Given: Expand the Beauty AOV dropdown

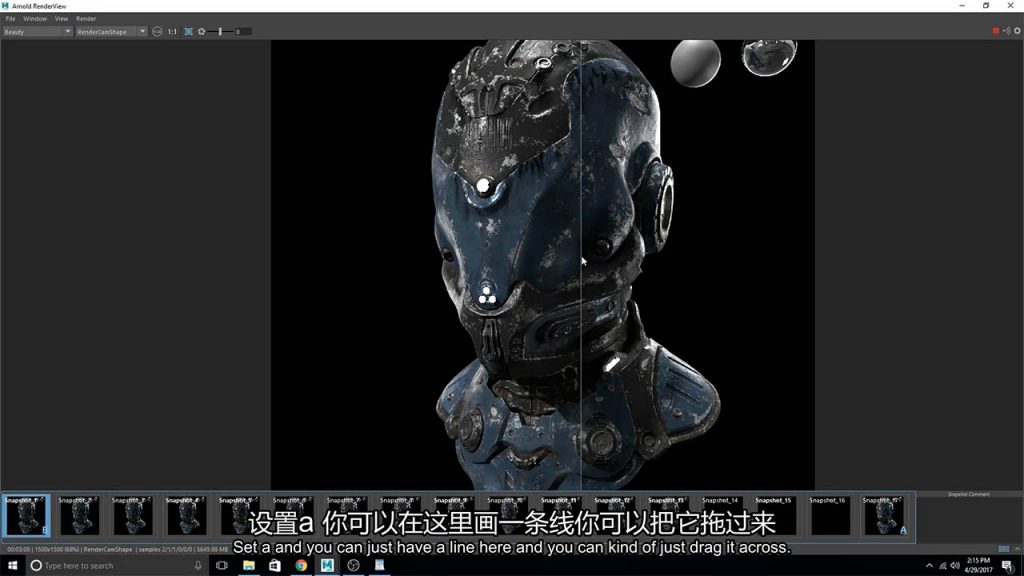Looking at the screenshot, I should [x=37, y=31].
